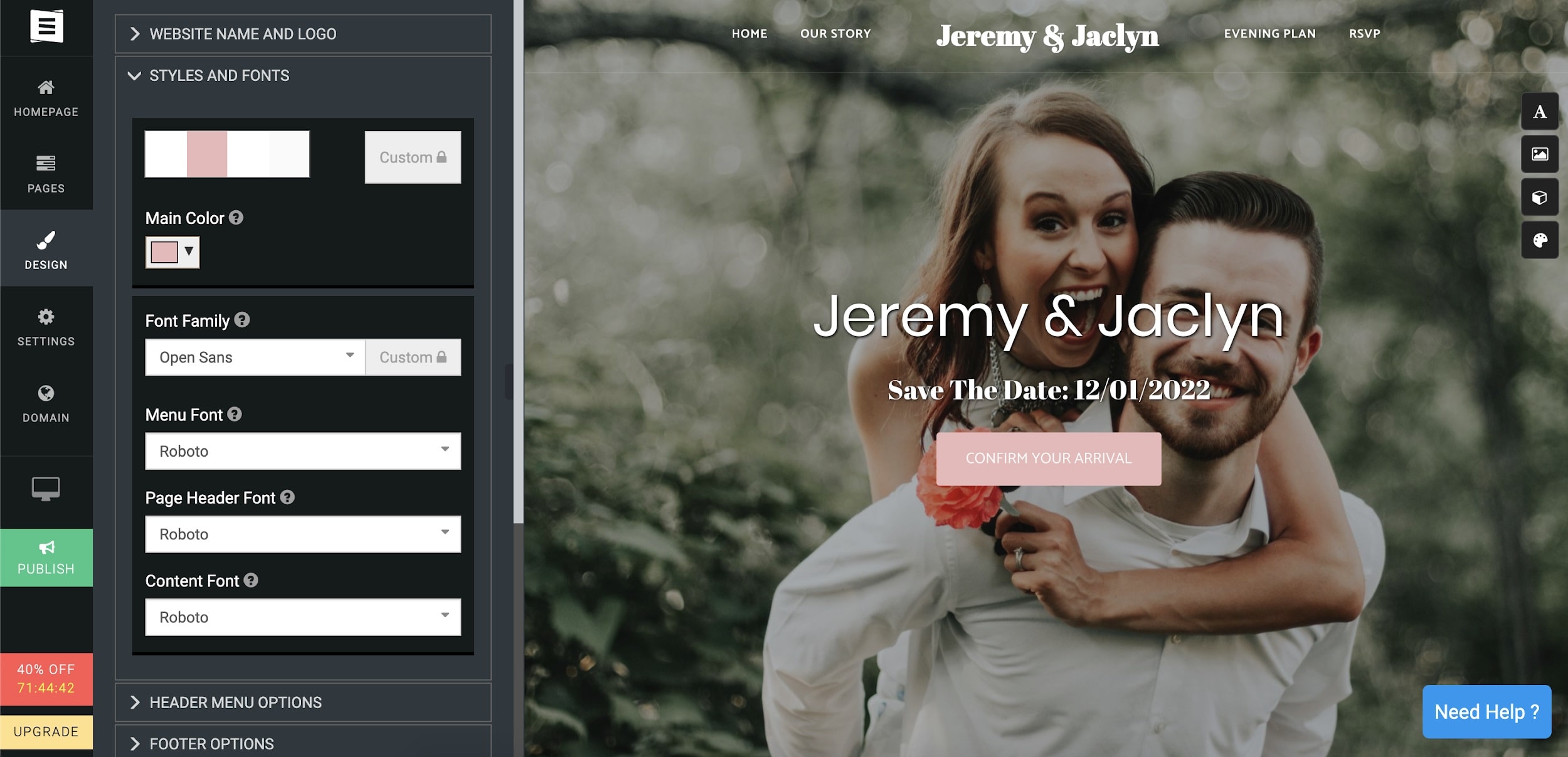Click the Desktop preview icon
Screen dimensions: 1568x757
pos(46,489)
